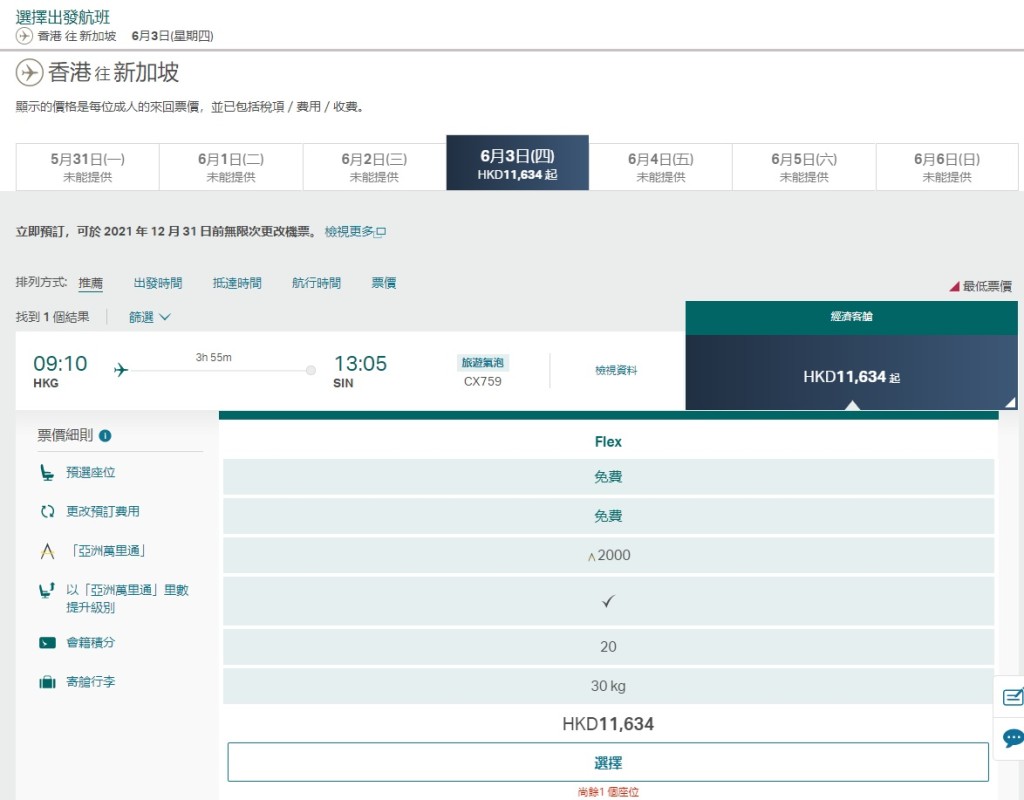Viewport: 1024px width, 800px height.
Task: Open the 「亞洲萬里通」 fare rule link
Action: coord(106,551)
